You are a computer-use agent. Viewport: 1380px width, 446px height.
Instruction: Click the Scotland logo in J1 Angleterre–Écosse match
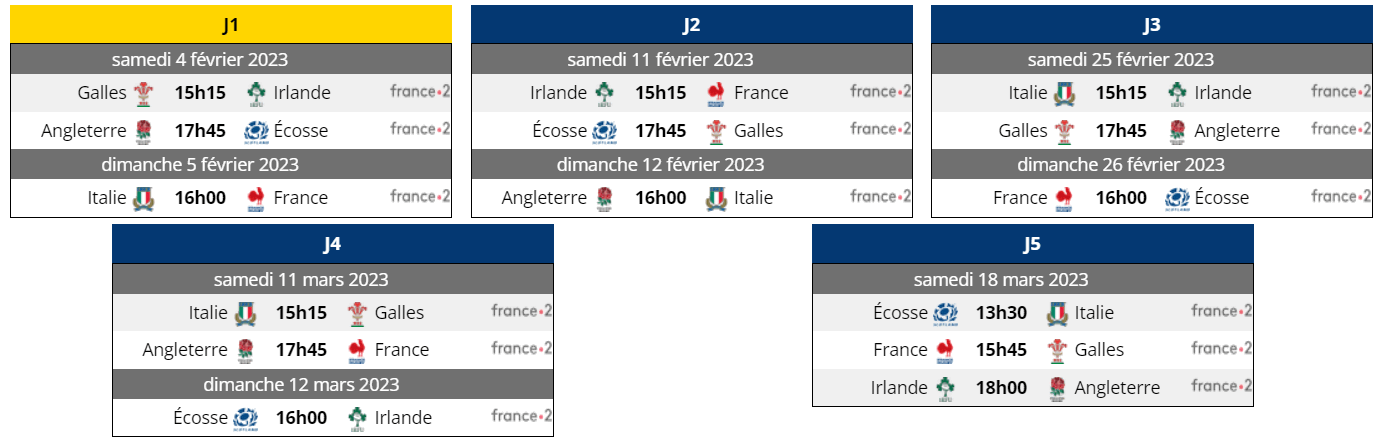point(256,131)
